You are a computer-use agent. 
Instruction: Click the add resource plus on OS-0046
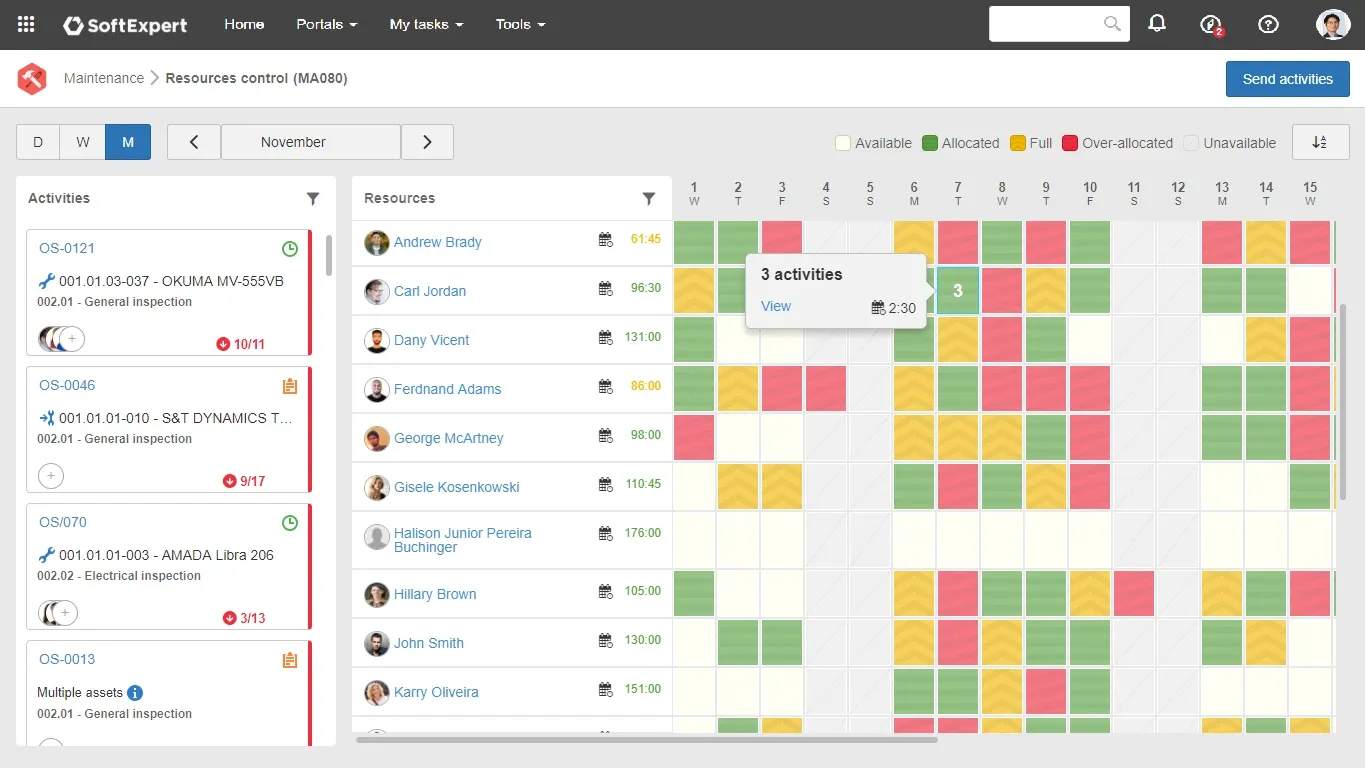(x=51, y=476)
